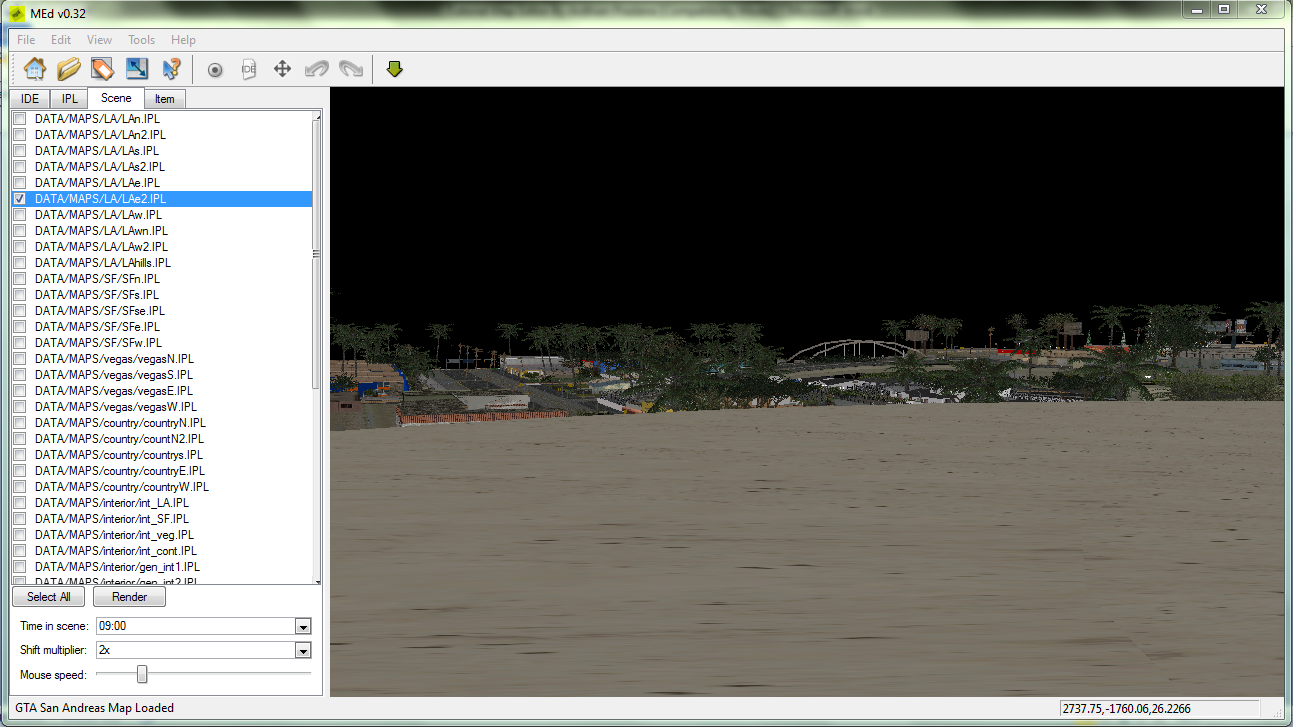Open the File menu
The image size is (1293, 727).
(26, 40)
